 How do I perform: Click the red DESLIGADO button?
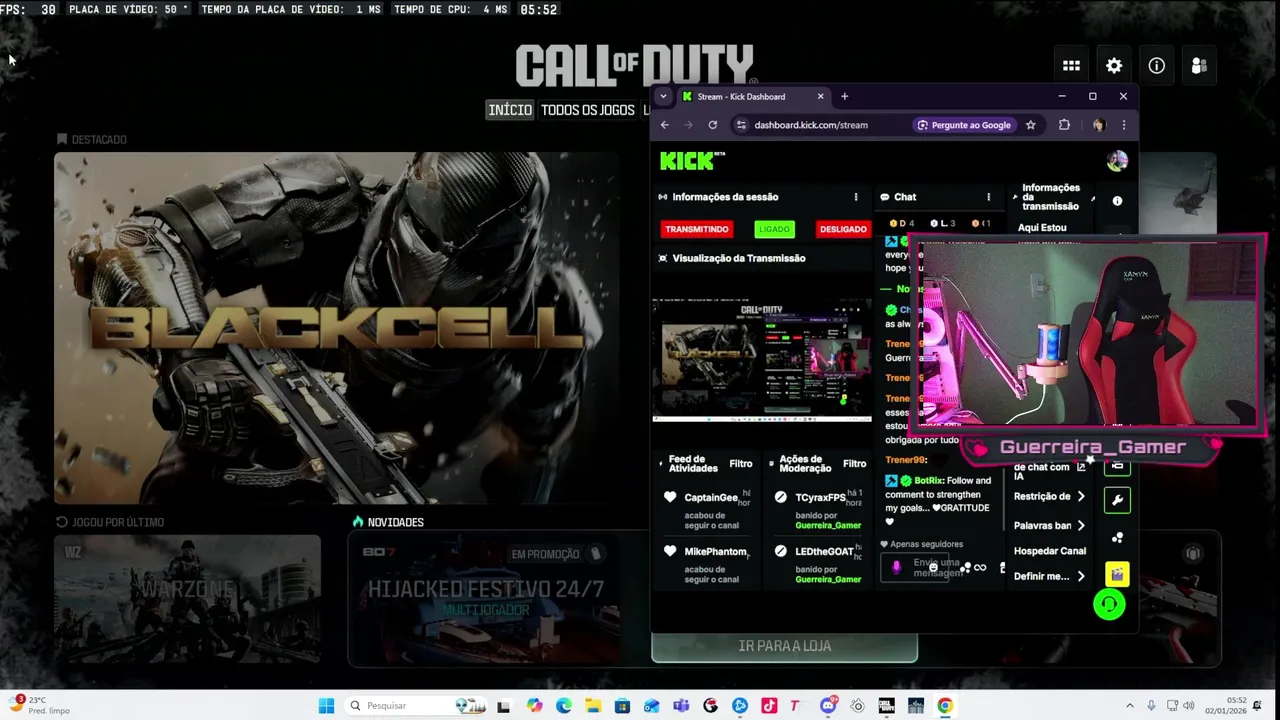(x=843, y=229)
